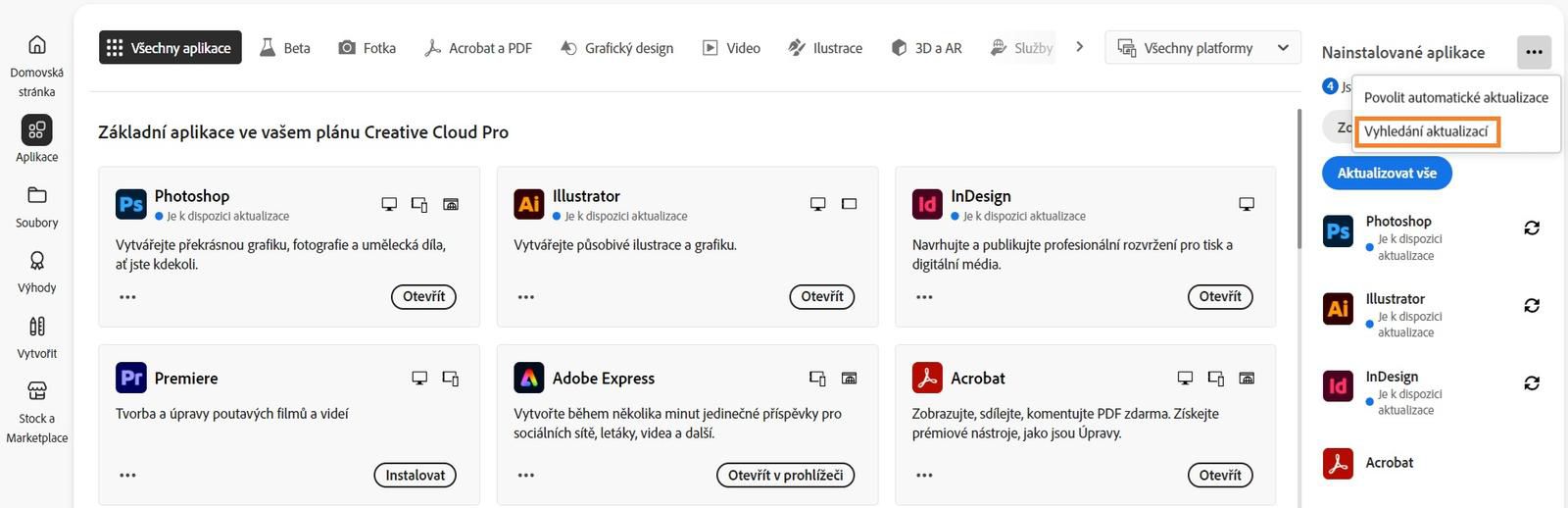Click Instalovat for Premiere
Screen dimensions: 1568x508
coord(415,475)
